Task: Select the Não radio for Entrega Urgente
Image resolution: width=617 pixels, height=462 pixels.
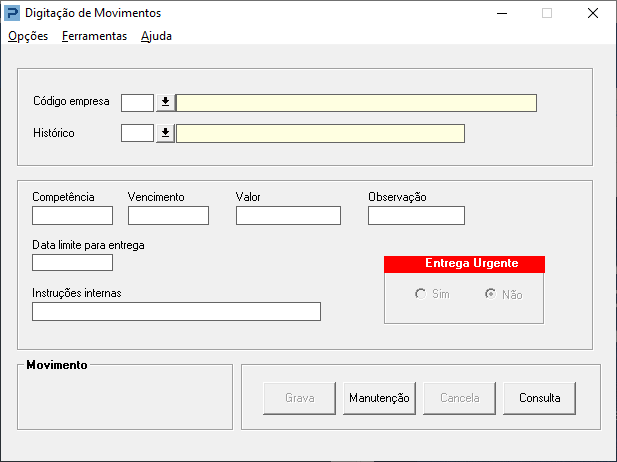Action: point(491,295)
